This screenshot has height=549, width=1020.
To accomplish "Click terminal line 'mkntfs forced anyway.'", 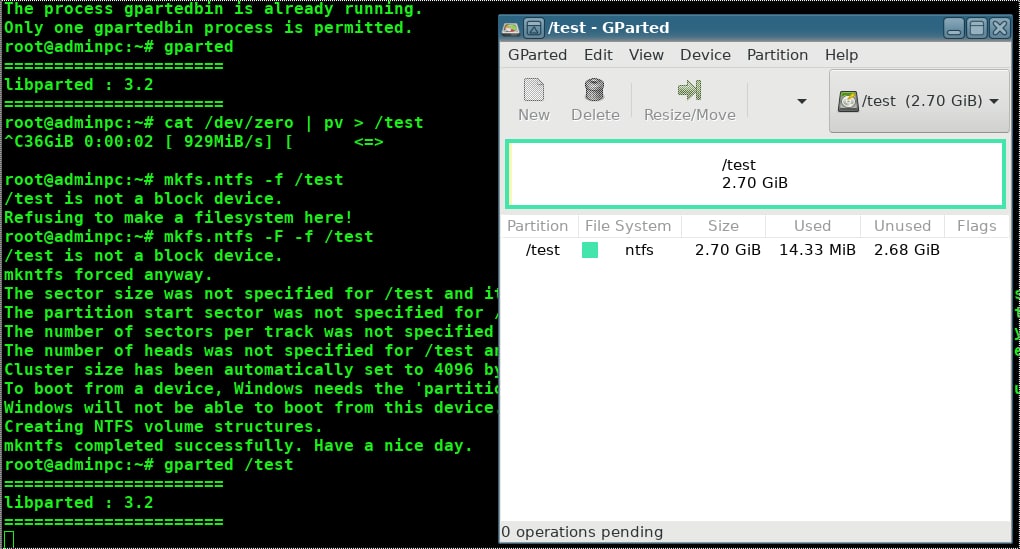I will [x=109, y=275].
